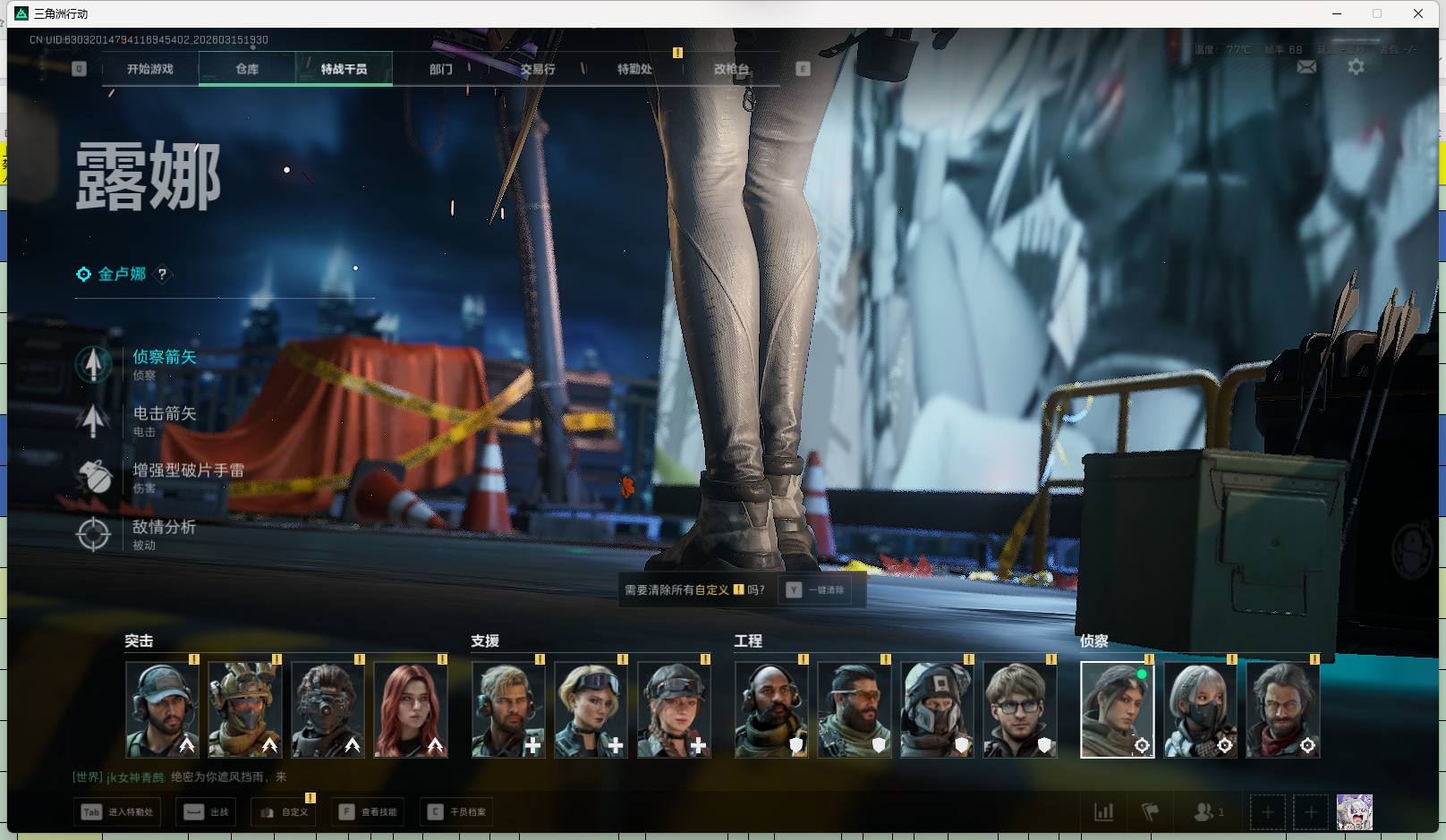
Task: Click the 一键清除 button
Action: click(816, 590)
